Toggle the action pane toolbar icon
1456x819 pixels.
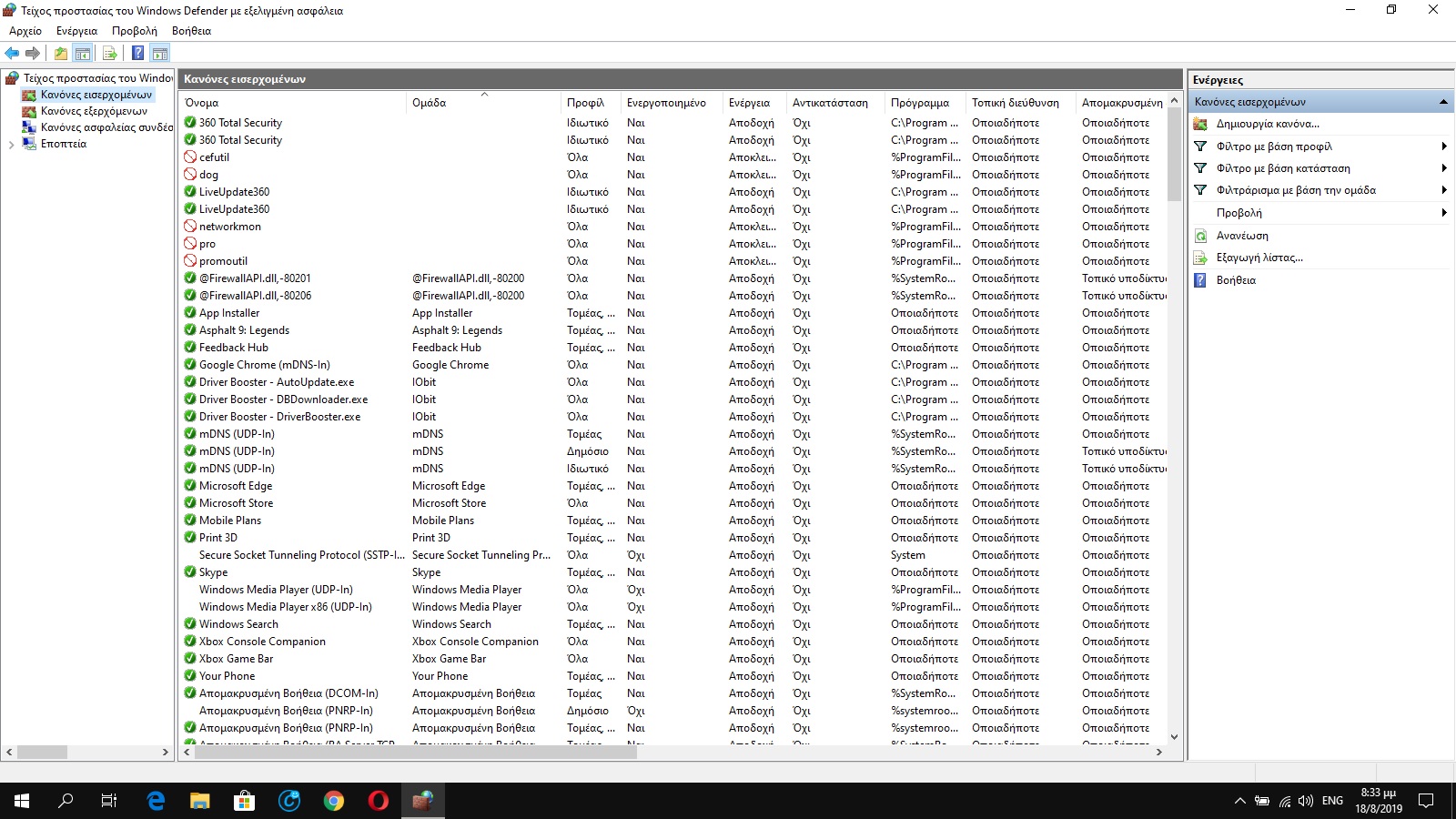click(160, 54)
